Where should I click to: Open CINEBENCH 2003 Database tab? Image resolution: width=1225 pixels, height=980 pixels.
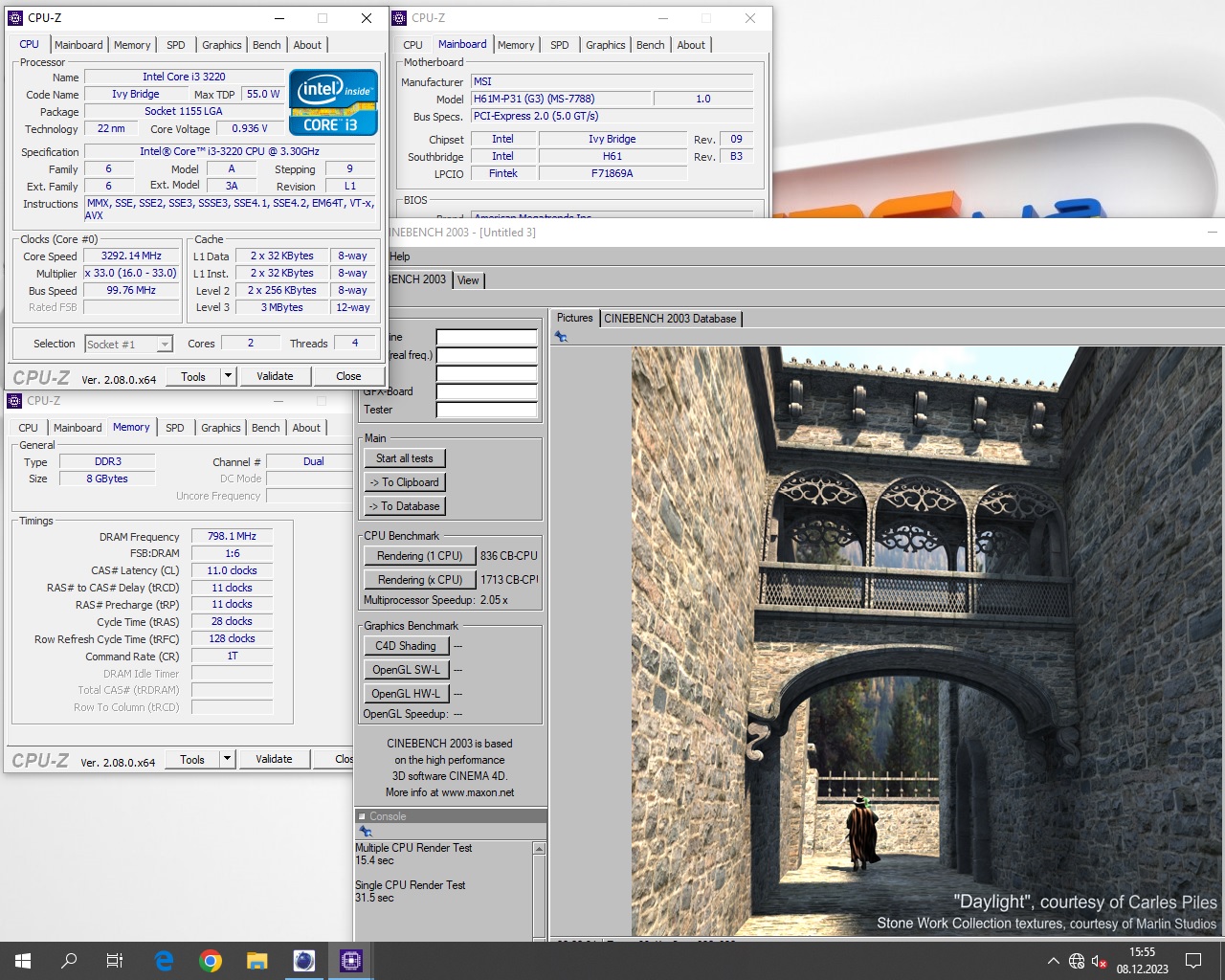click(x=670, y=319)
